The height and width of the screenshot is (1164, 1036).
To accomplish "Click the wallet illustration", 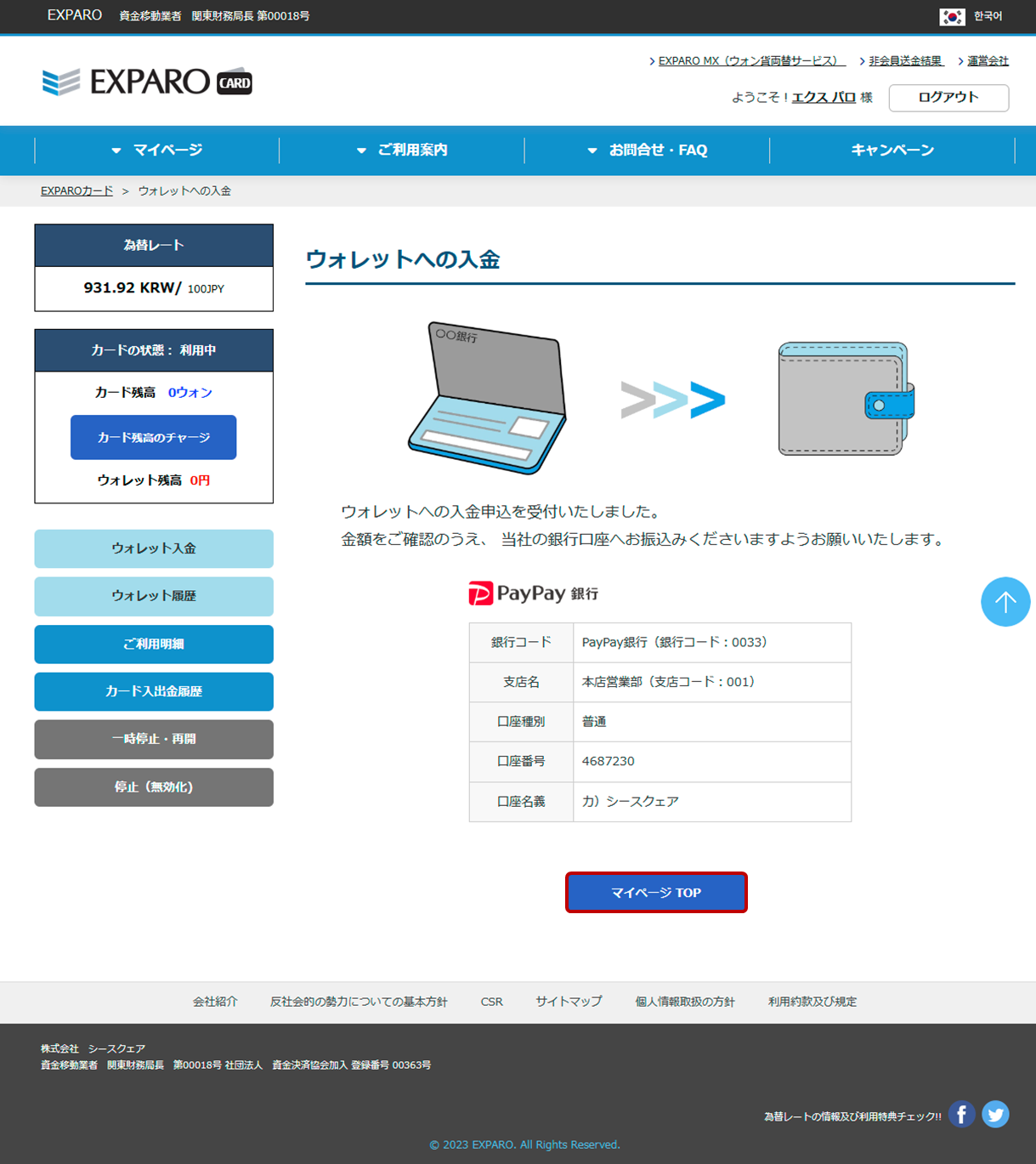I will pyautogui.click(x=846, y=399).
